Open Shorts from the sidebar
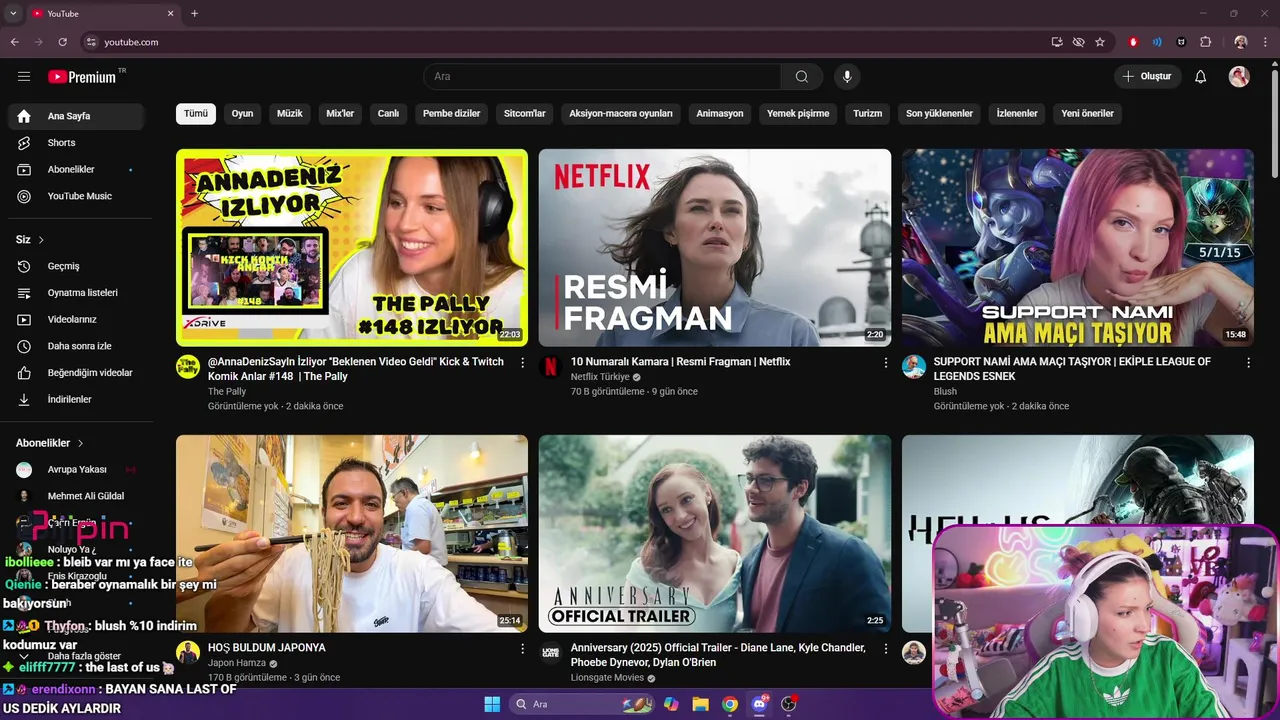This screenshot has height=720, width=1280. 76,143
